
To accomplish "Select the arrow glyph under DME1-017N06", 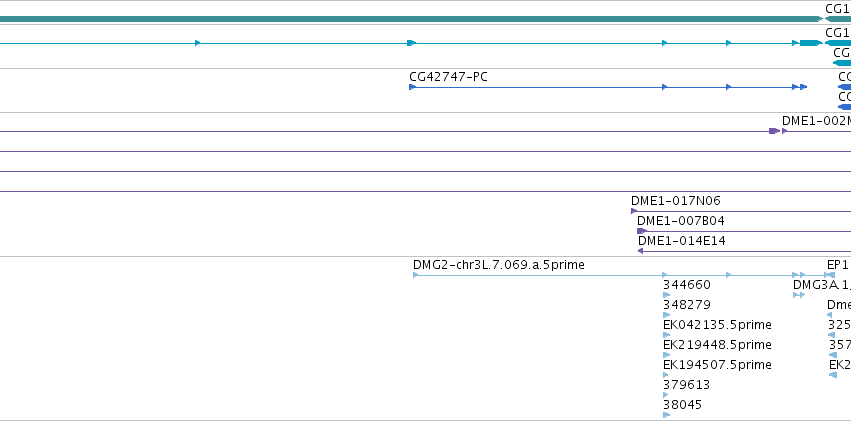I will click(x=634, y=211).
